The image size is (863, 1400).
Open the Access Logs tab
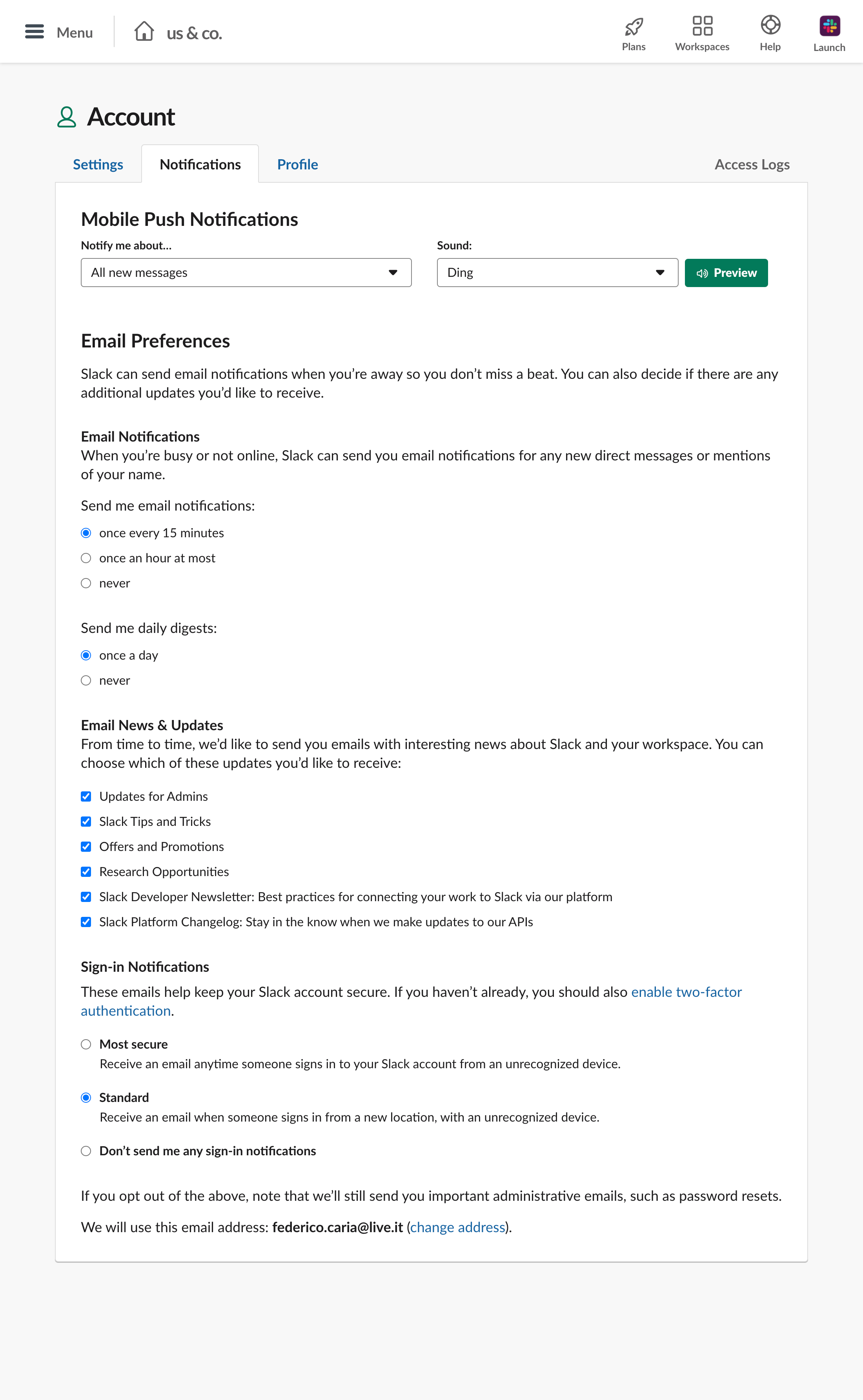click(752, 164)
